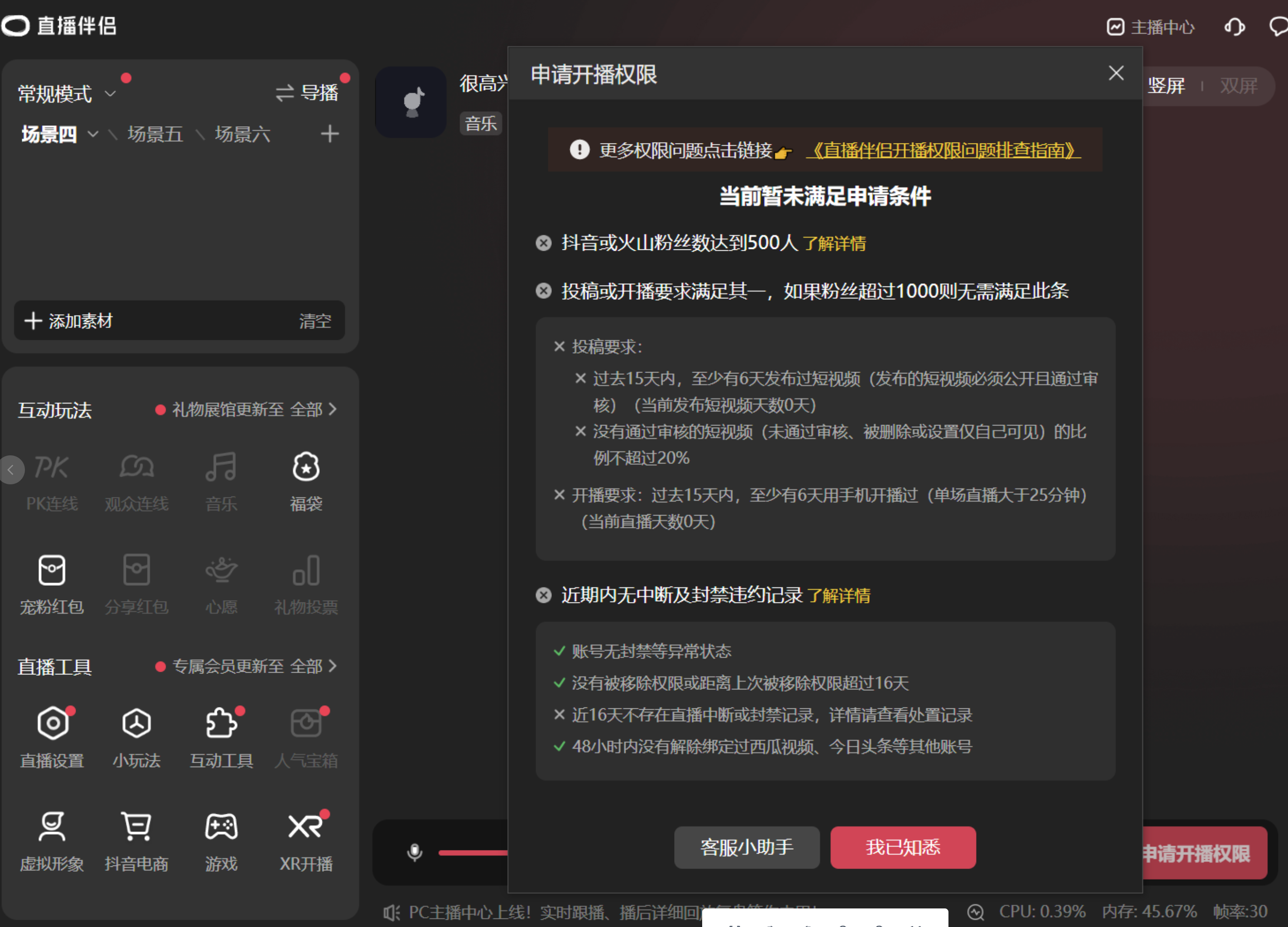Click 了解详情 beside 封禁违约记录
1288x927 pixels.
click(839, 596)
